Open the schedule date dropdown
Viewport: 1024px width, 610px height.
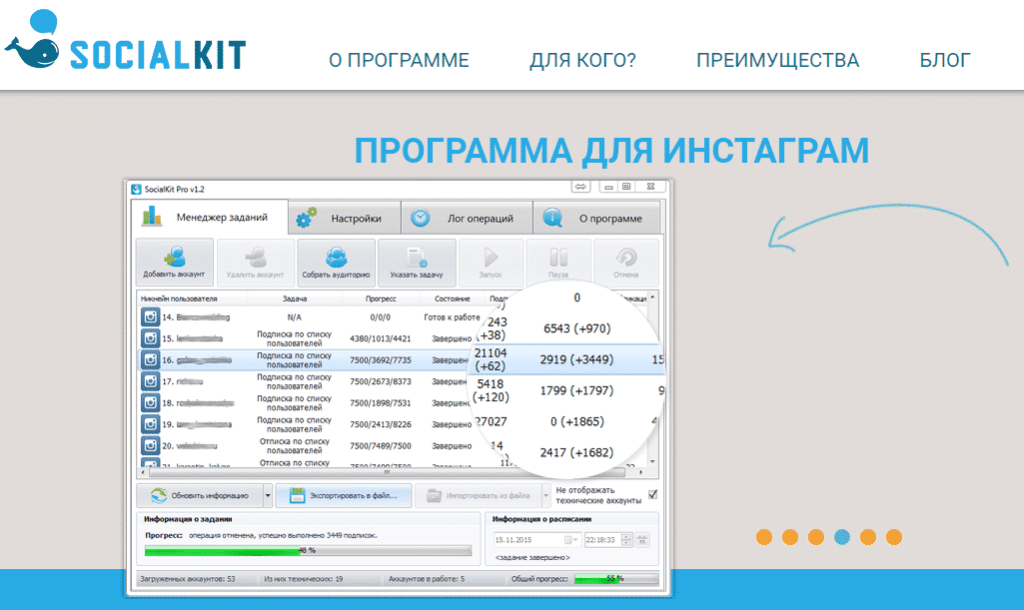571,540
